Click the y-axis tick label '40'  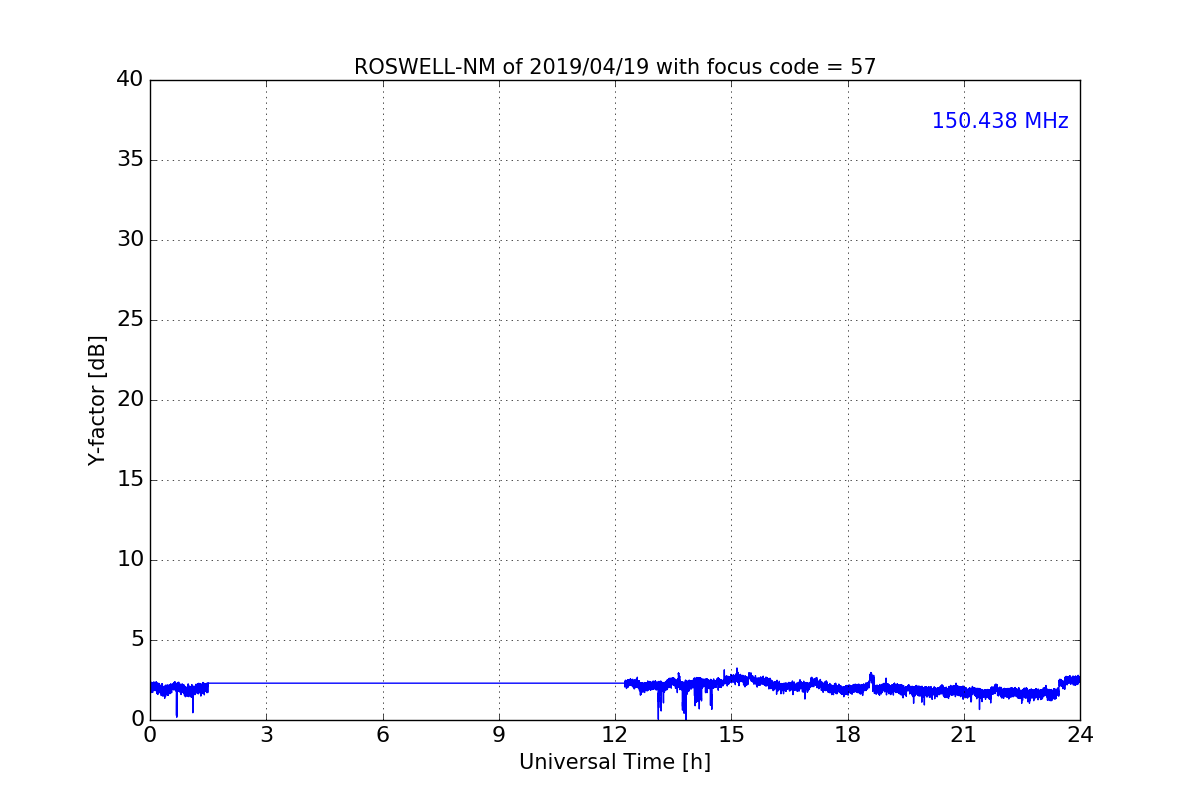[130, 79]
